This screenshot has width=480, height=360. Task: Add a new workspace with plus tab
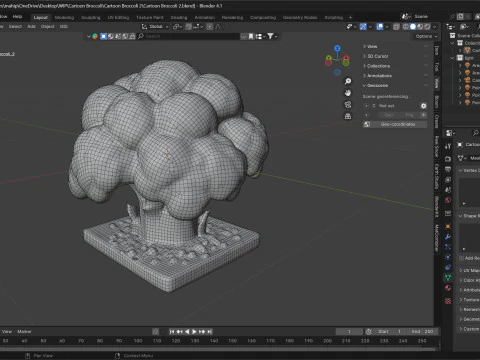click(x=350, y=17)
